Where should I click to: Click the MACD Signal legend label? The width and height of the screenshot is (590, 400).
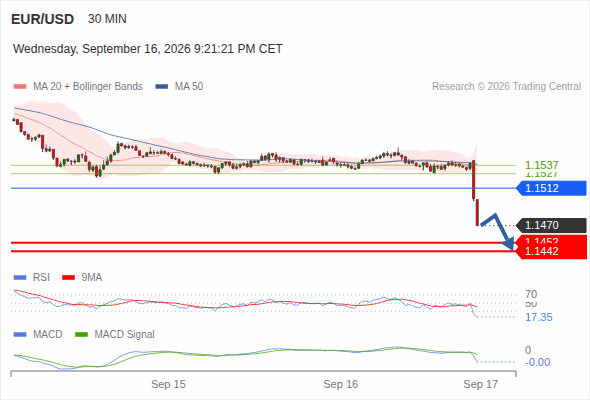[x=125, y=335]
